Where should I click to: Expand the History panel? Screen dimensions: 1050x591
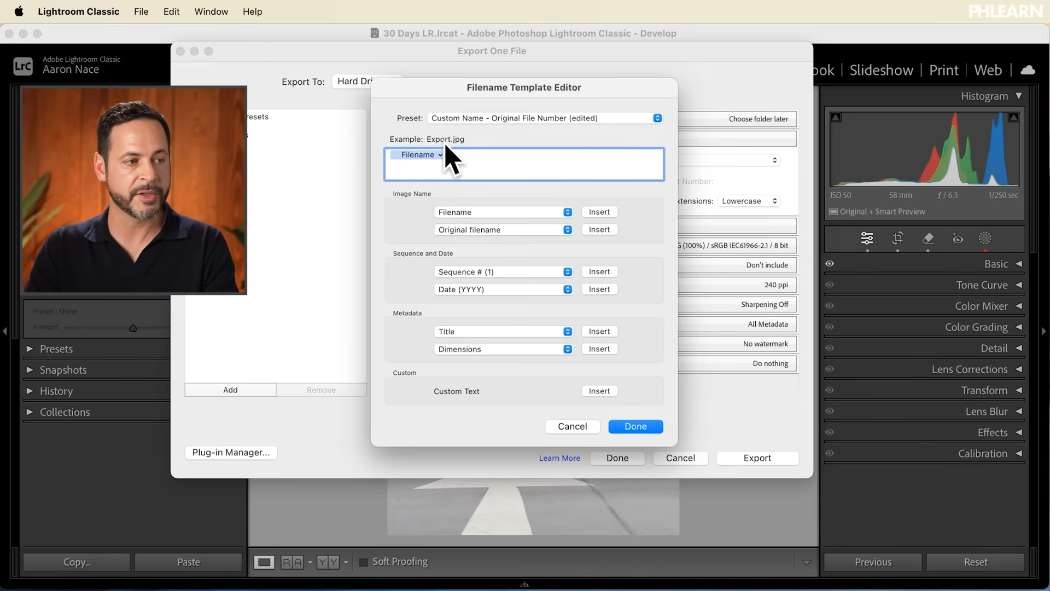point(29,391)
